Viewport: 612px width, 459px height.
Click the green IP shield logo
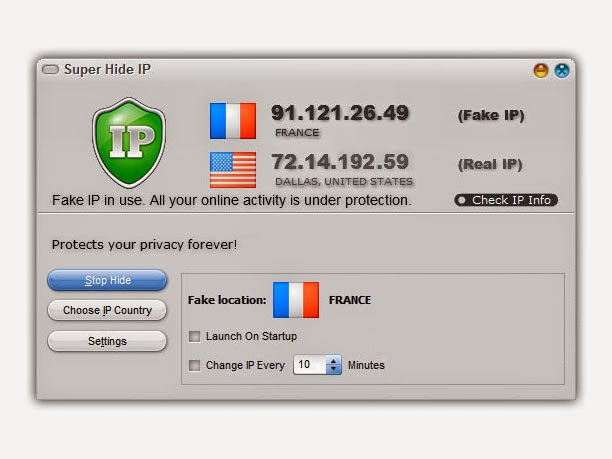129,142
